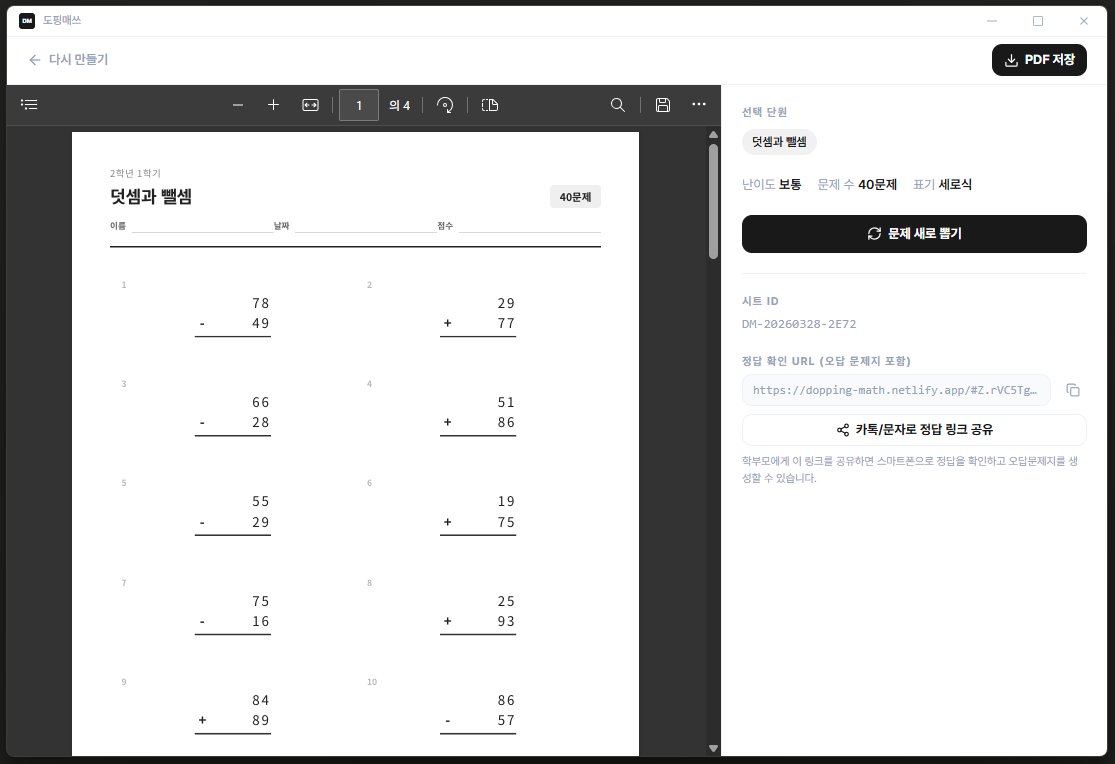Click the 날짜 field on worksheet

354,226
